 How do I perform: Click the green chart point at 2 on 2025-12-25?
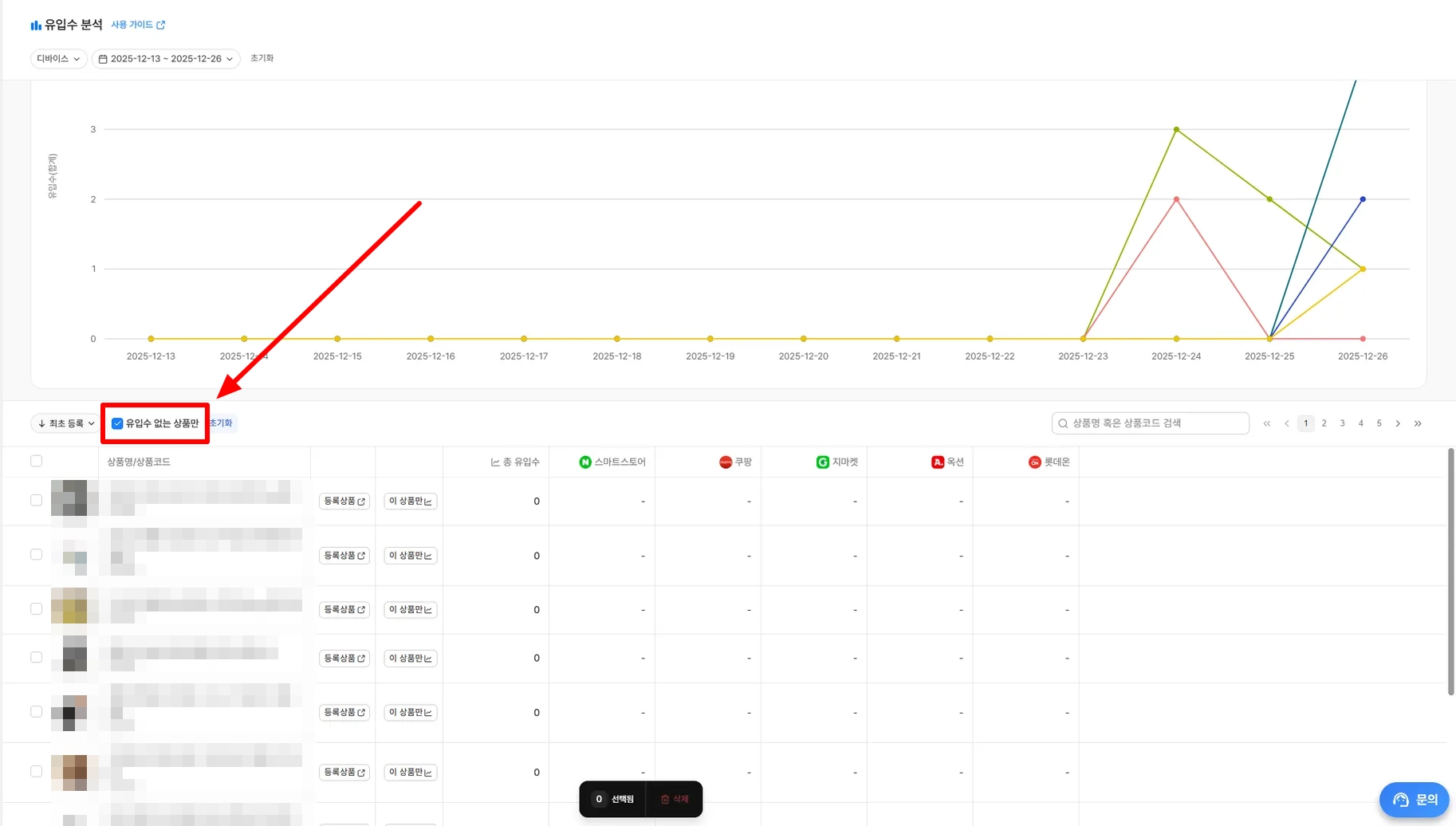coord(1269,199)
